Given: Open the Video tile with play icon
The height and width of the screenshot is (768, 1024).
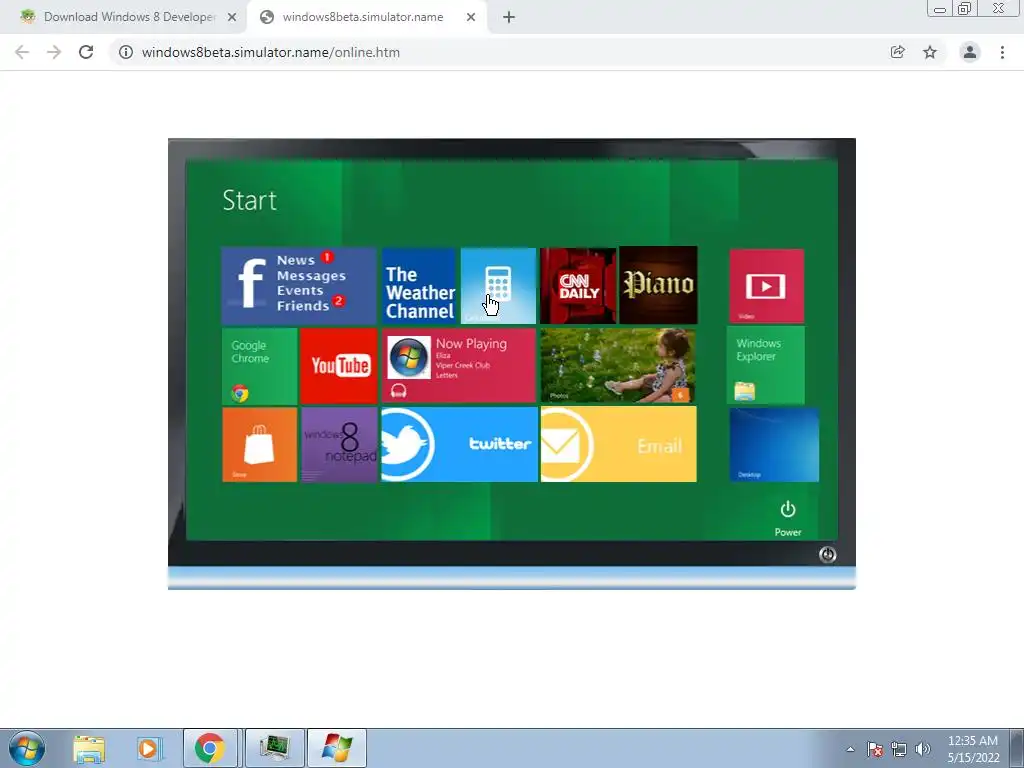Looking at the screenshot, I should pos(767,286).
